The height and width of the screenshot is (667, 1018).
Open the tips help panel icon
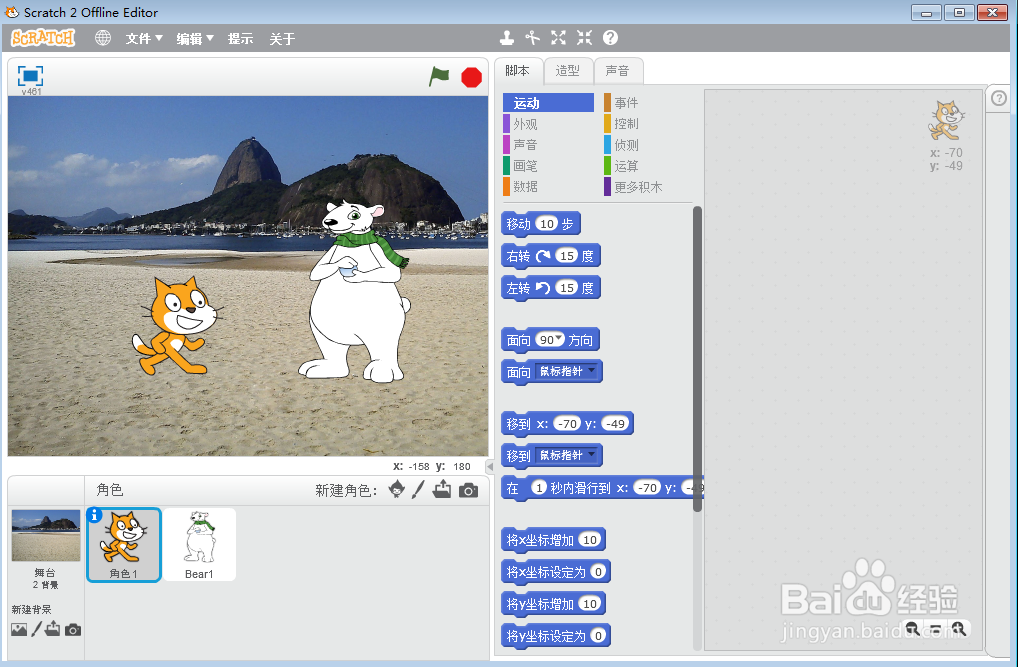(x=999, y=98)
